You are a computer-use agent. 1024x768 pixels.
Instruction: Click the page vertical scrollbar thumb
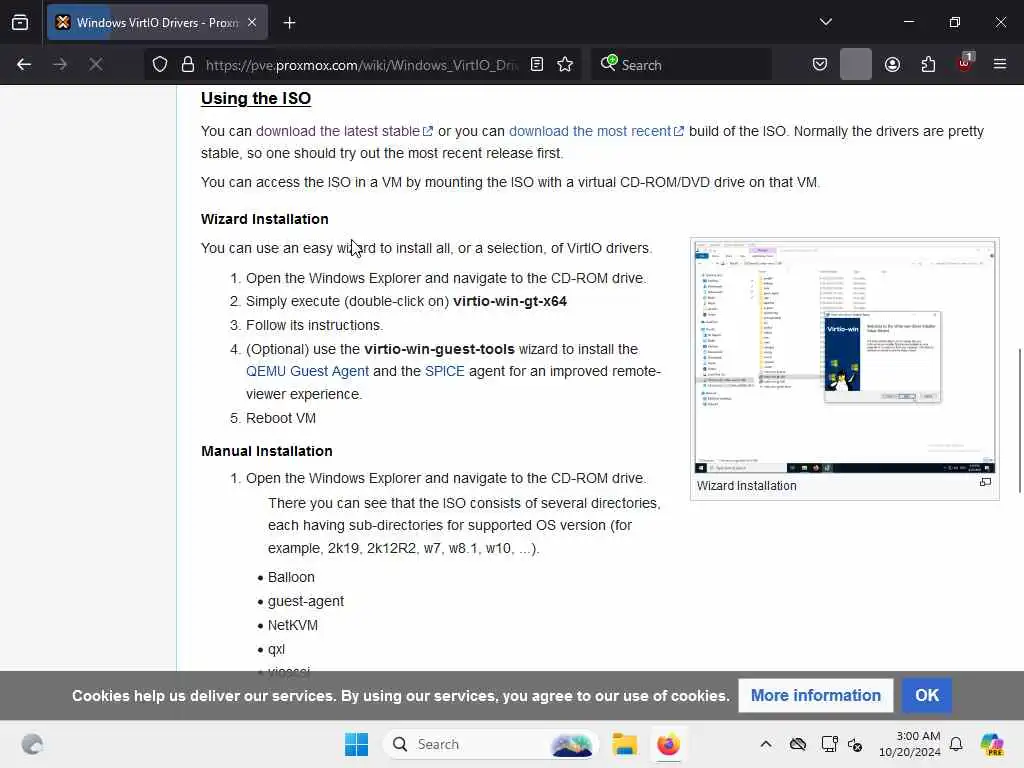coord(1019,421)
